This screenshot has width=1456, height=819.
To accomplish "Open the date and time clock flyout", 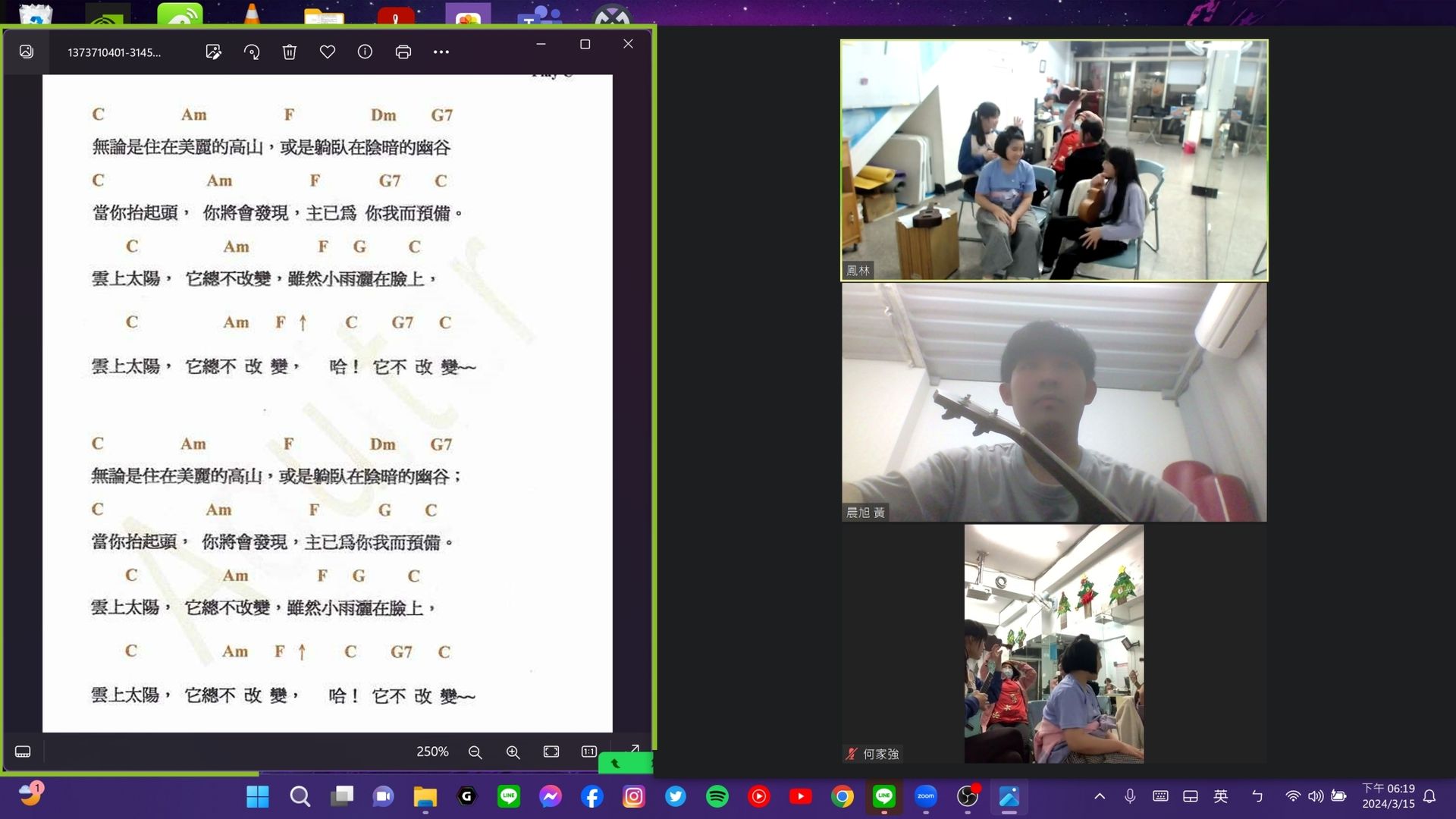I will click(1389, 796).
